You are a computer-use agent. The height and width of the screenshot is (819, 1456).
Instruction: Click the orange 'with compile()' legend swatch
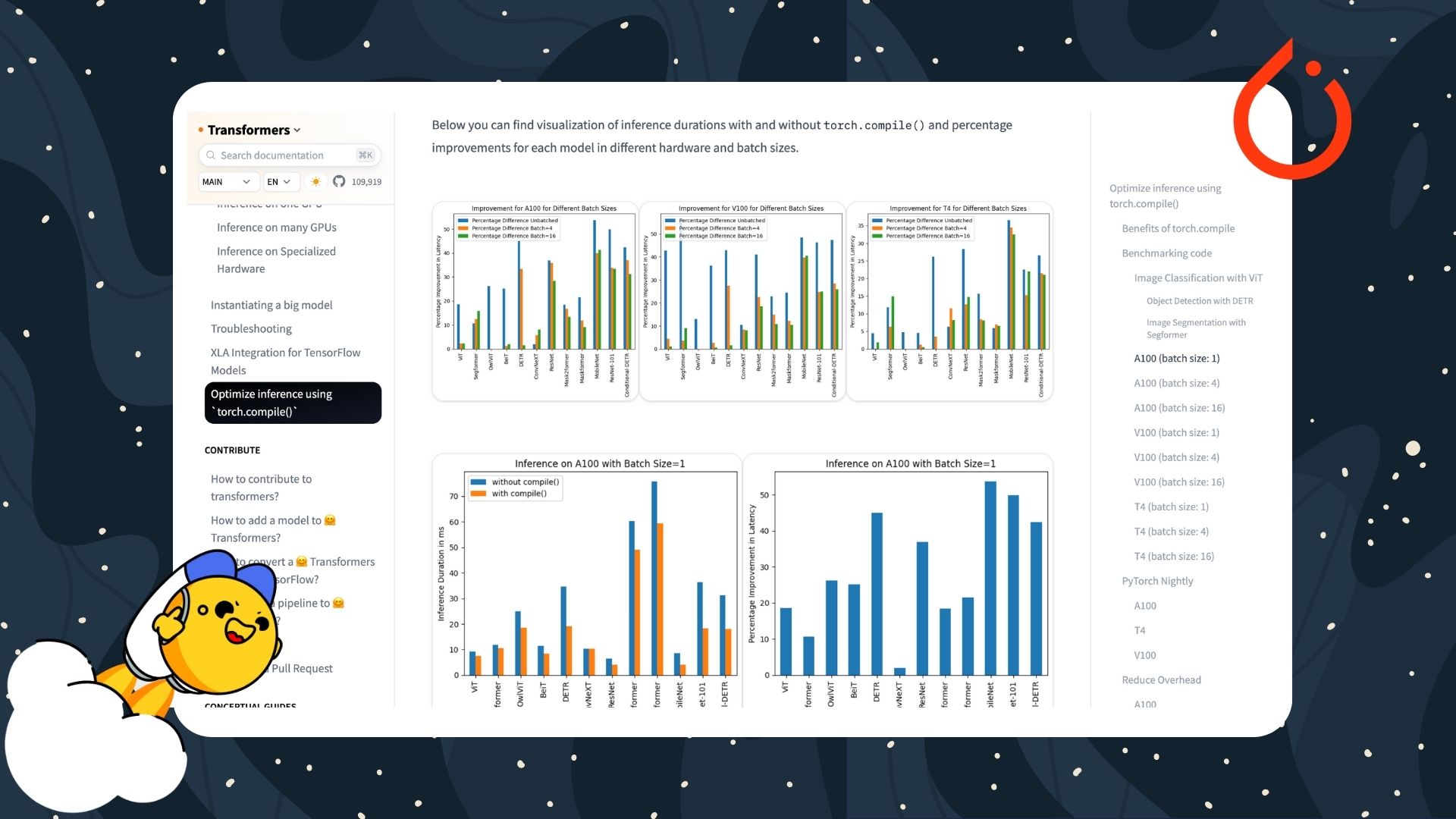tap(478, 494)
